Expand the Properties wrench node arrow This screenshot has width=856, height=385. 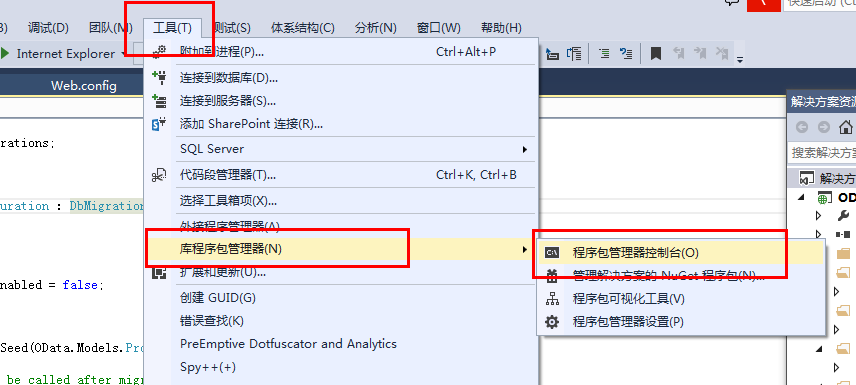(818, 216)
